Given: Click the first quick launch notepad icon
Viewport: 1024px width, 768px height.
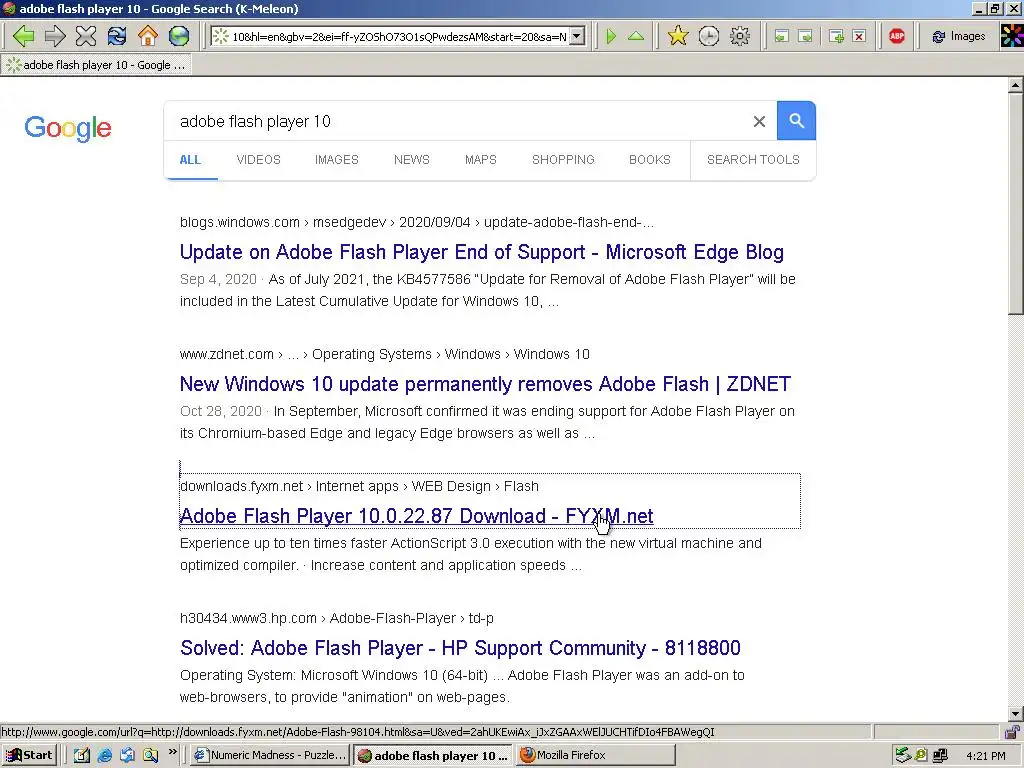Looking at the screenshot, I should (x=82, y=755).
